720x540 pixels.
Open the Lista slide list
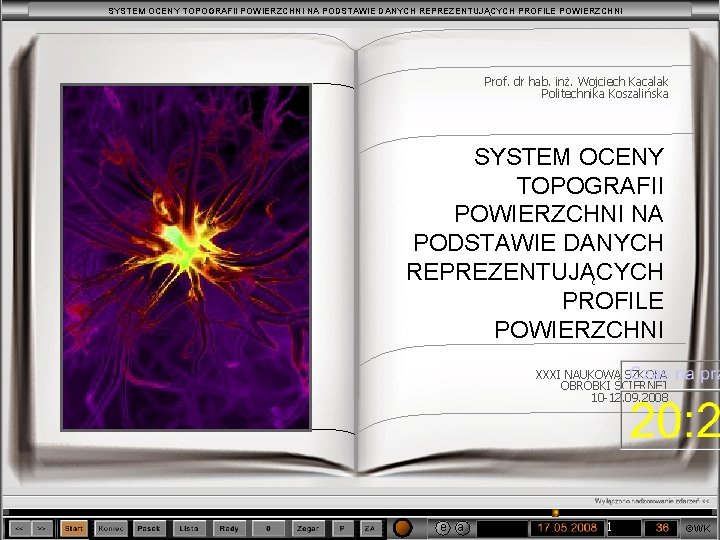[189, 529]
